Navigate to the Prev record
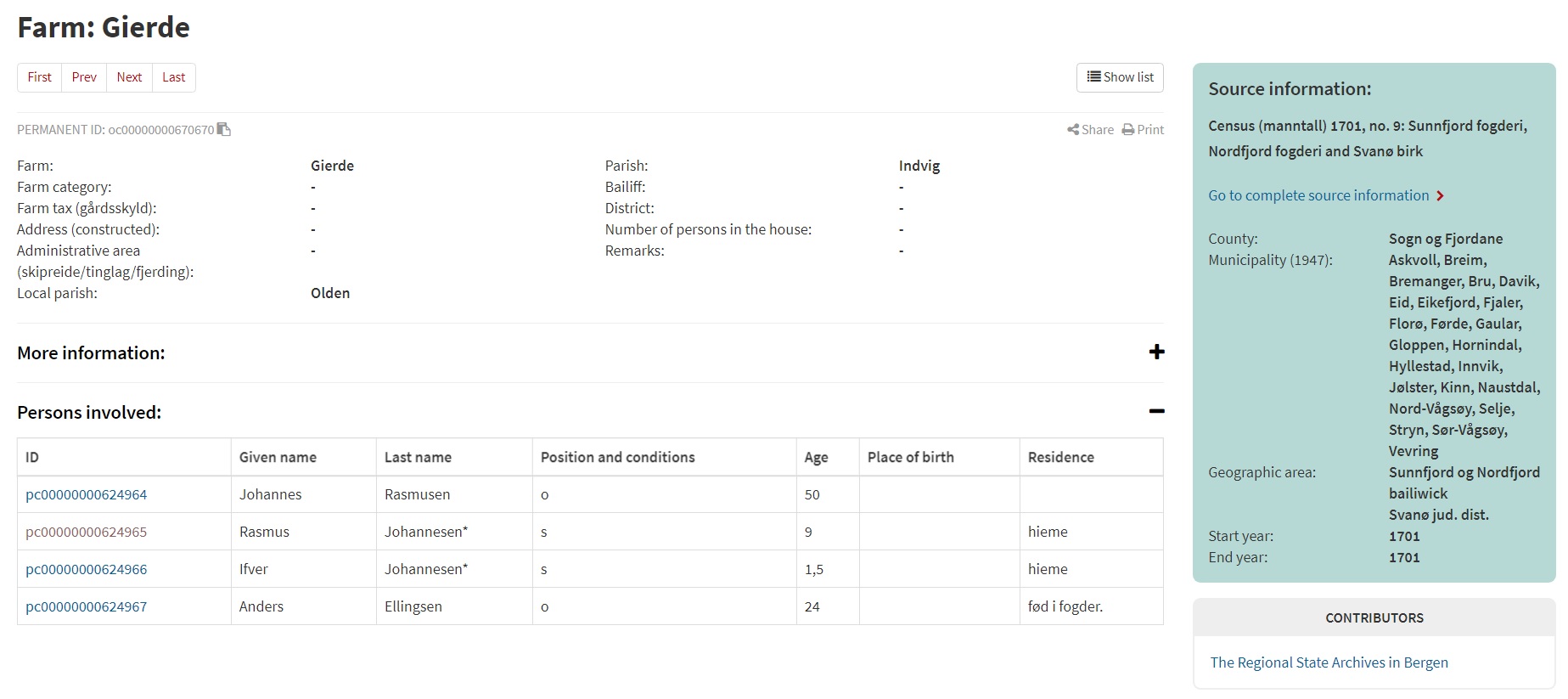The image size is (1568, 699). click(84, 77)
